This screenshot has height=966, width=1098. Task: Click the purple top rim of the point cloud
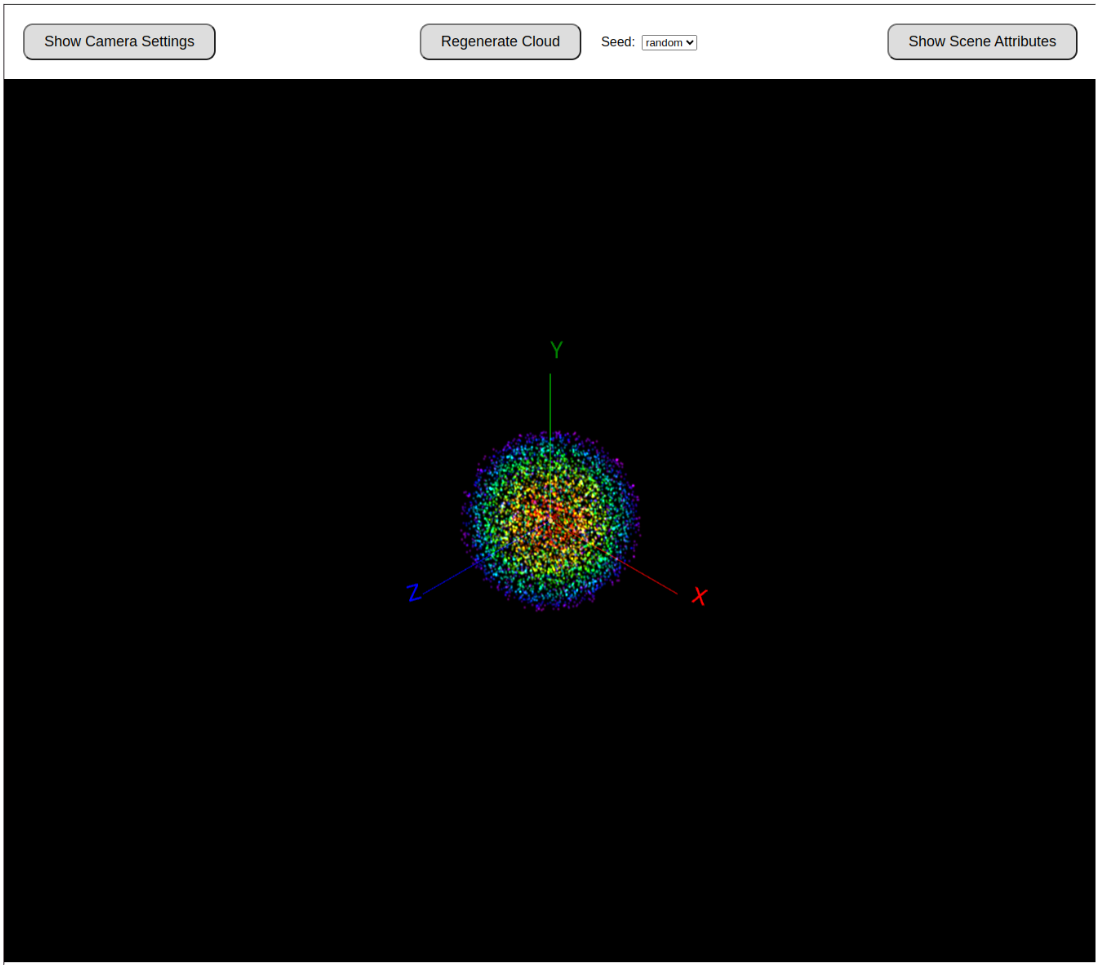coord(550,437)
